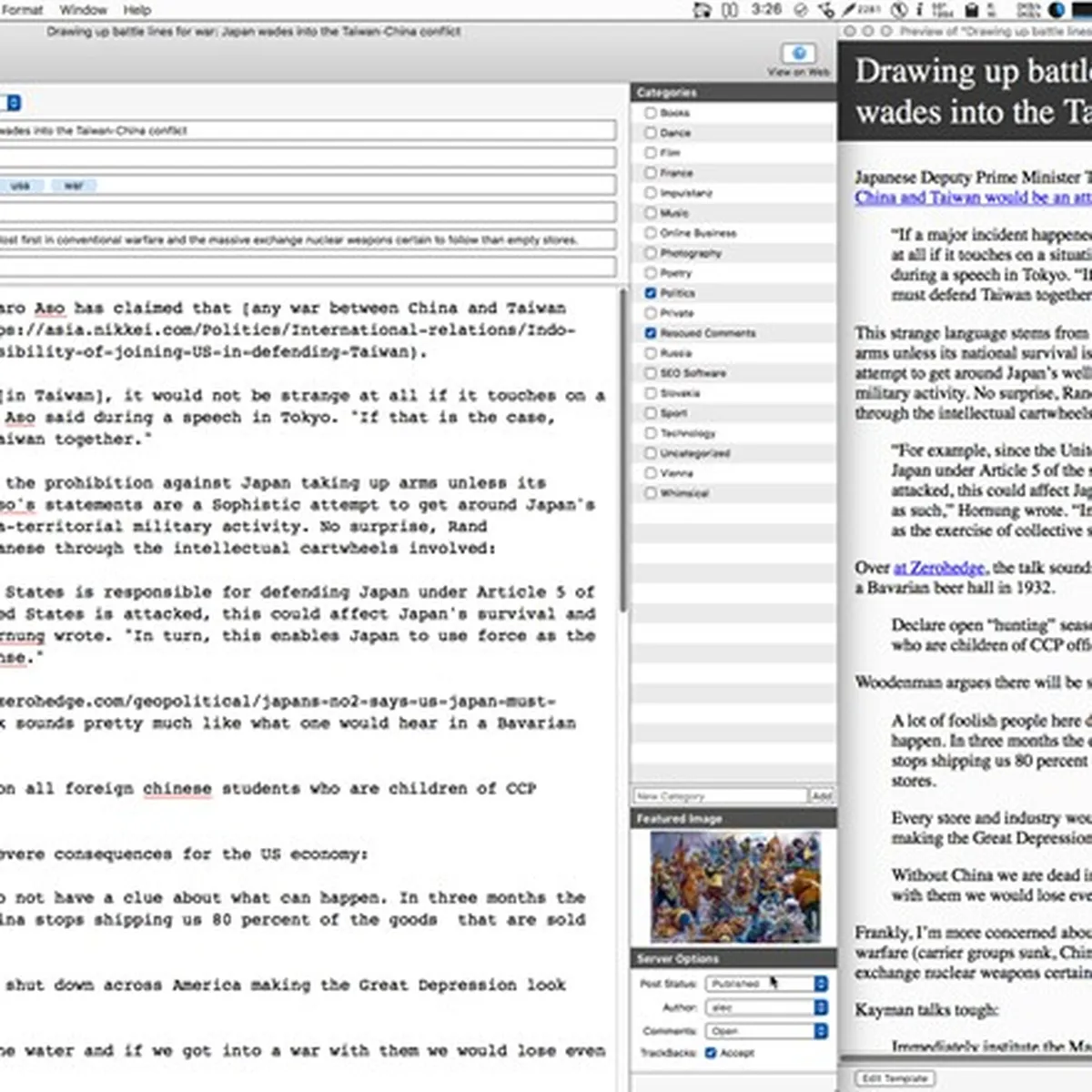Click the 'war' tag token

tap(74, 186)
